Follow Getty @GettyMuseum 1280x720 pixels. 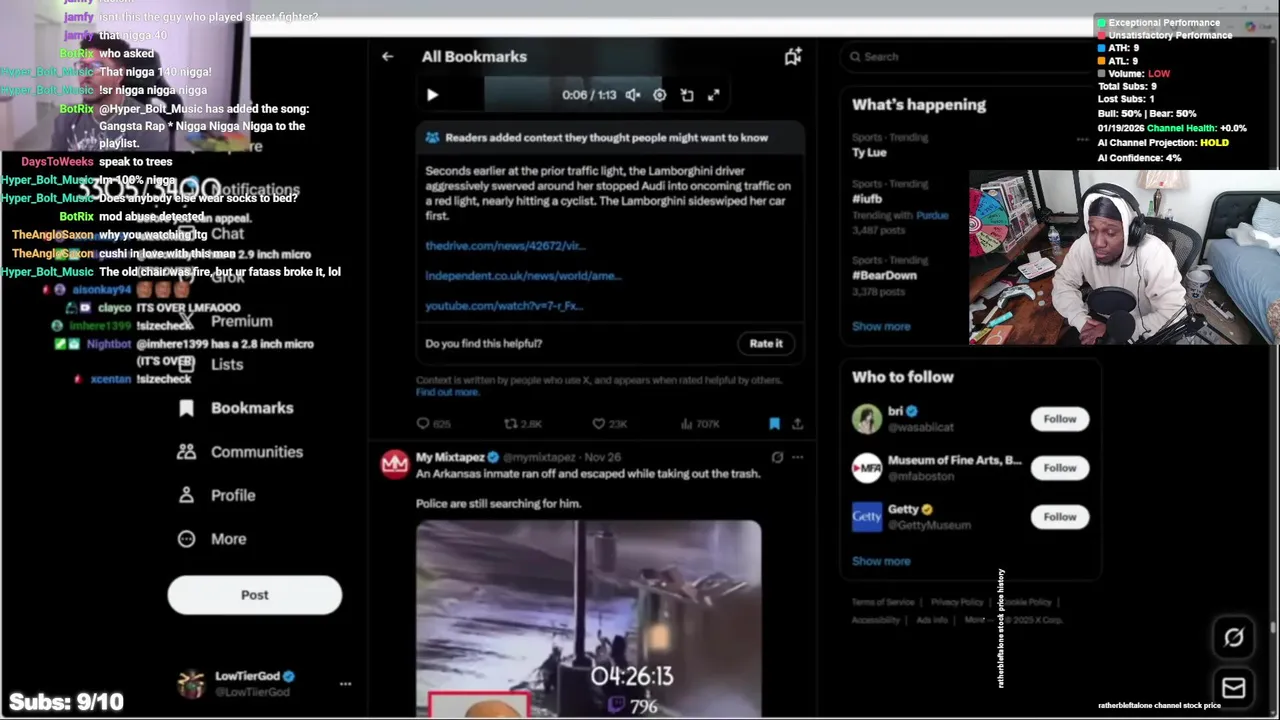coord(1060,517)
